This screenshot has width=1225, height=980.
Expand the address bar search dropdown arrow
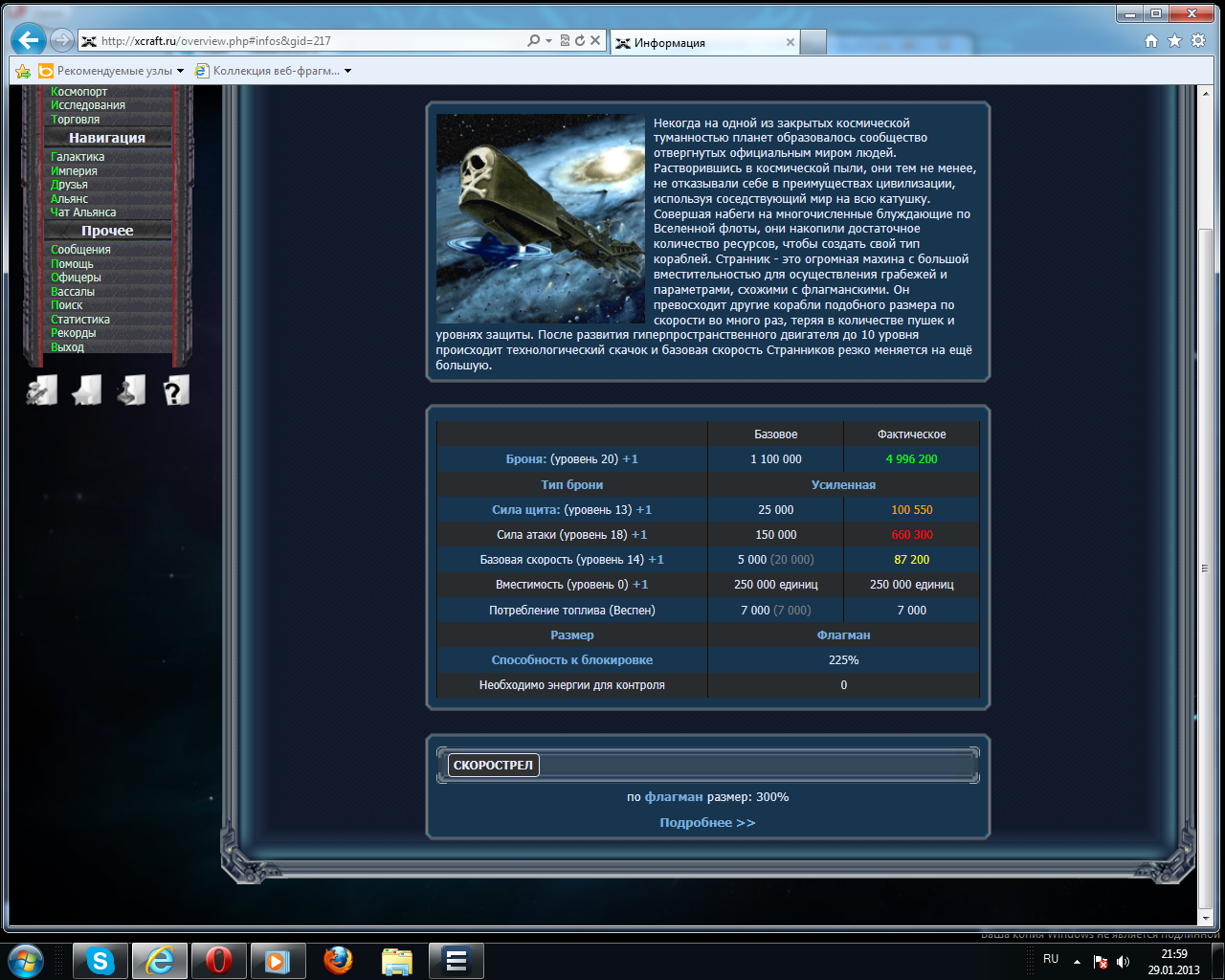point(548,40)
